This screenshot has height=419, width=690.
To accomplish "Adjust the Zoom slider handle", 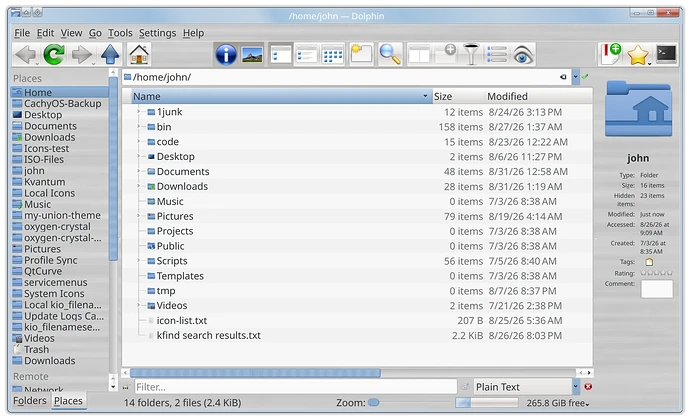I will (373, 402).
